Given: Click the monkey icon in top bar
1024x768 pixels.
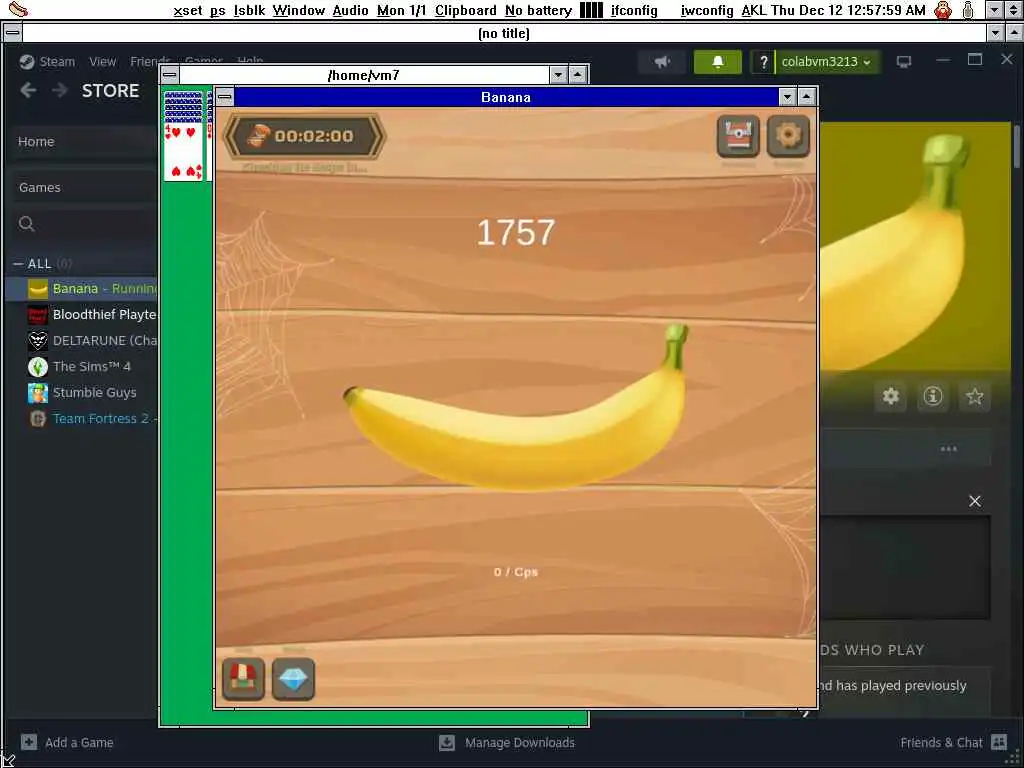Looking at the screenshot, I should coord(943,10).
